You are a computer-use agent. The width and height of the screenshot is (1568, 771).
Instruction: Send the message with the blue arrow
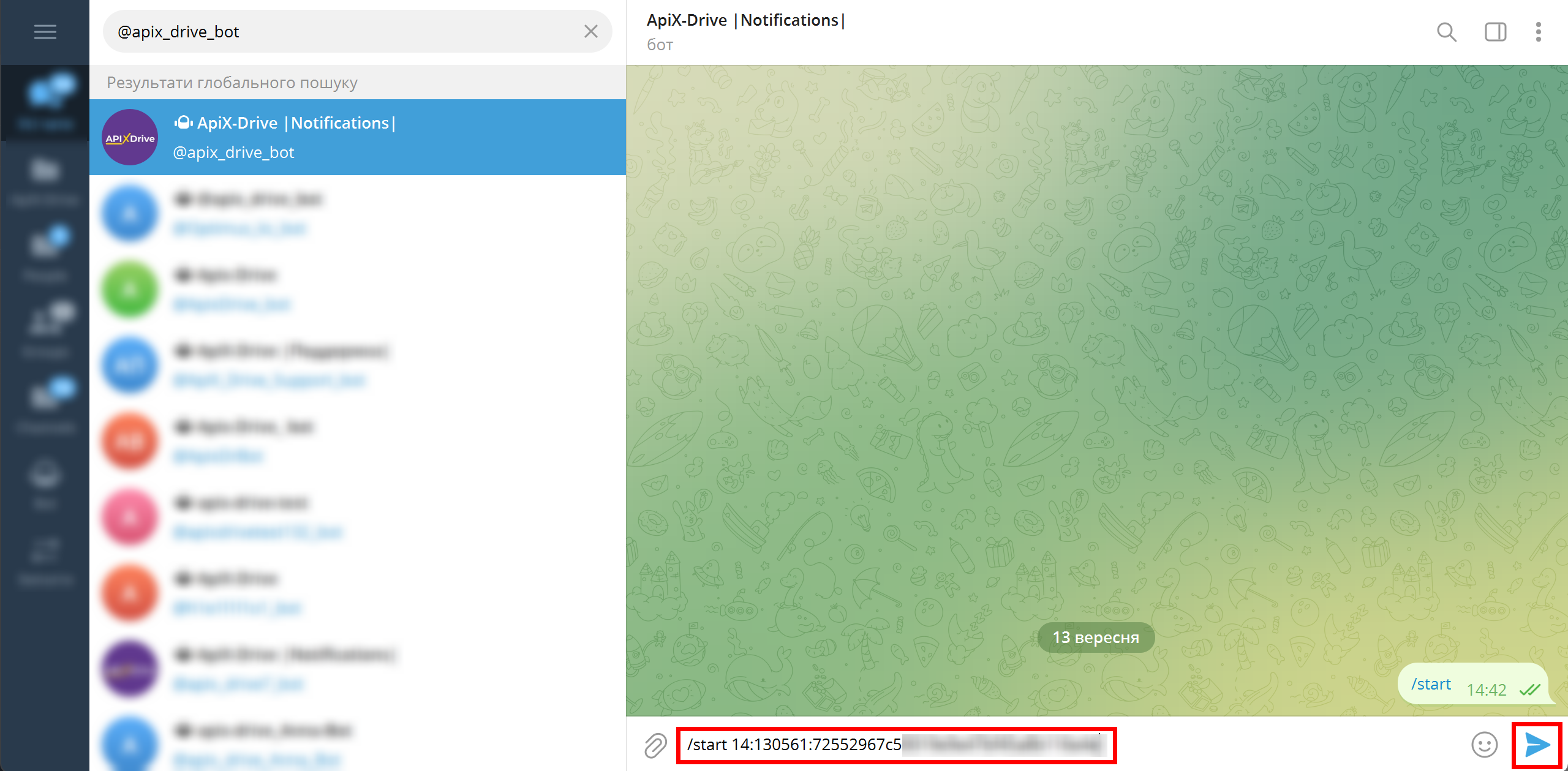point(1537,745)
